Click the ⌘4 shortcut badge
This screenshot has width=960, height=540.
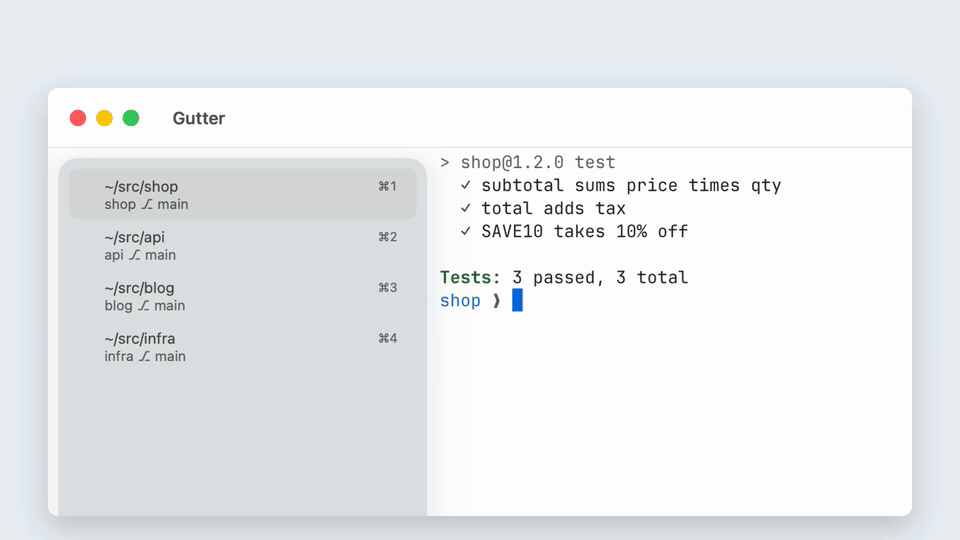click(x=388, y=339)
